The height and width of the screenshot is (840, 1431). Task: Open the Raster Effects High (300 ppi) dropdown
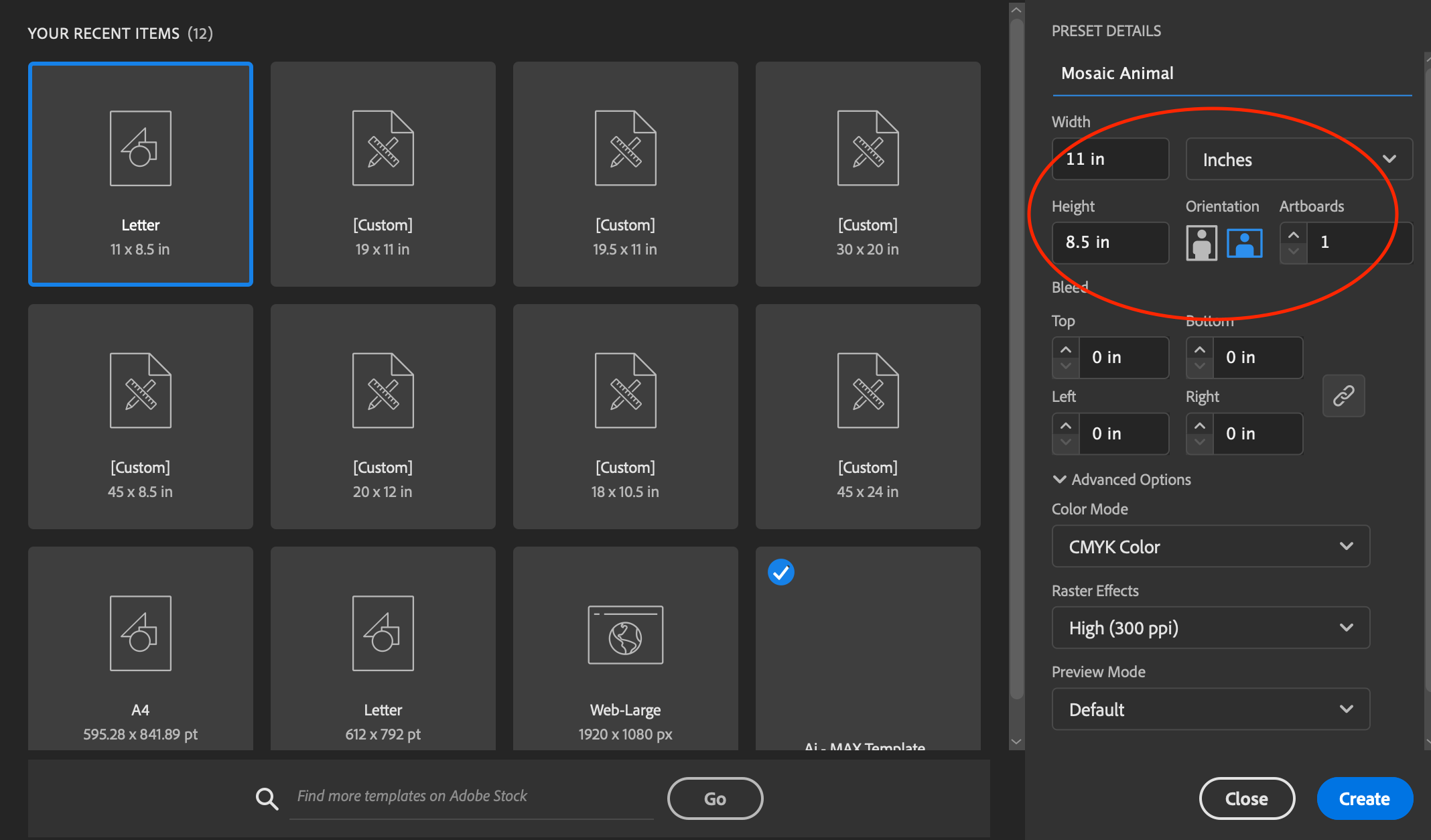(x=1210, y=628)
